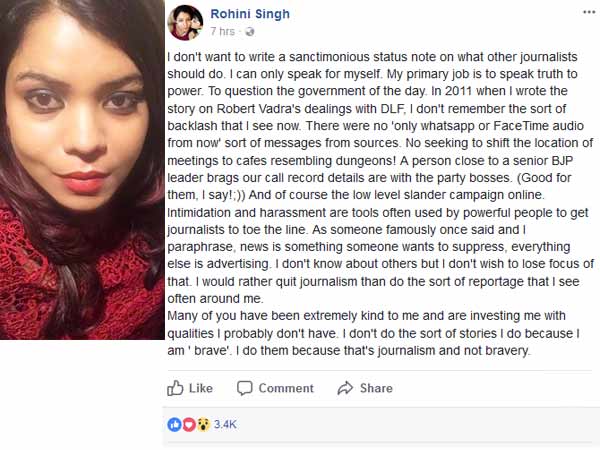Screen dimensions: 600x450
Task: Open Rohini Singh's small profile picture
Action: tap(185, 21)
